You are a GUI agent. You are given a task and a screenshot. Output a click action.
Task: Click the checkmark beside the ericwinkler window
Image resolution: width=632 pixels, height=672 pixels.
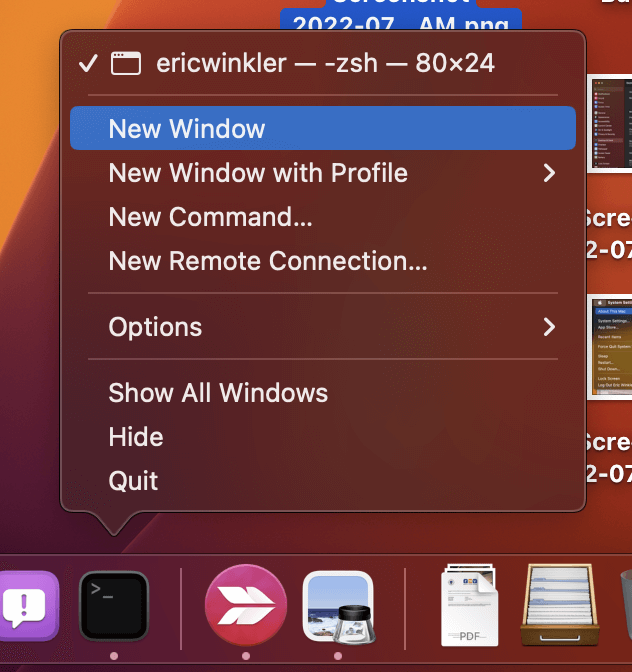click(88, 63)
